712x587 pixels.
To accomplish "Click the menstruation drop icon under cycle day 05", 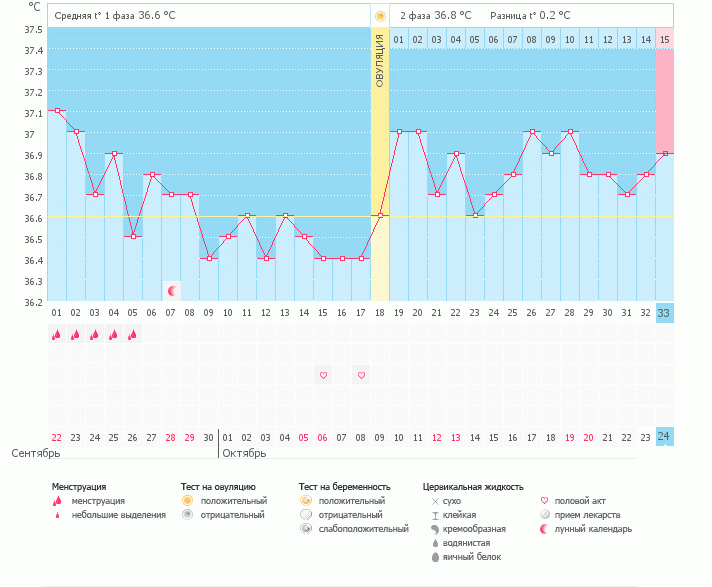I will (133, 335).
